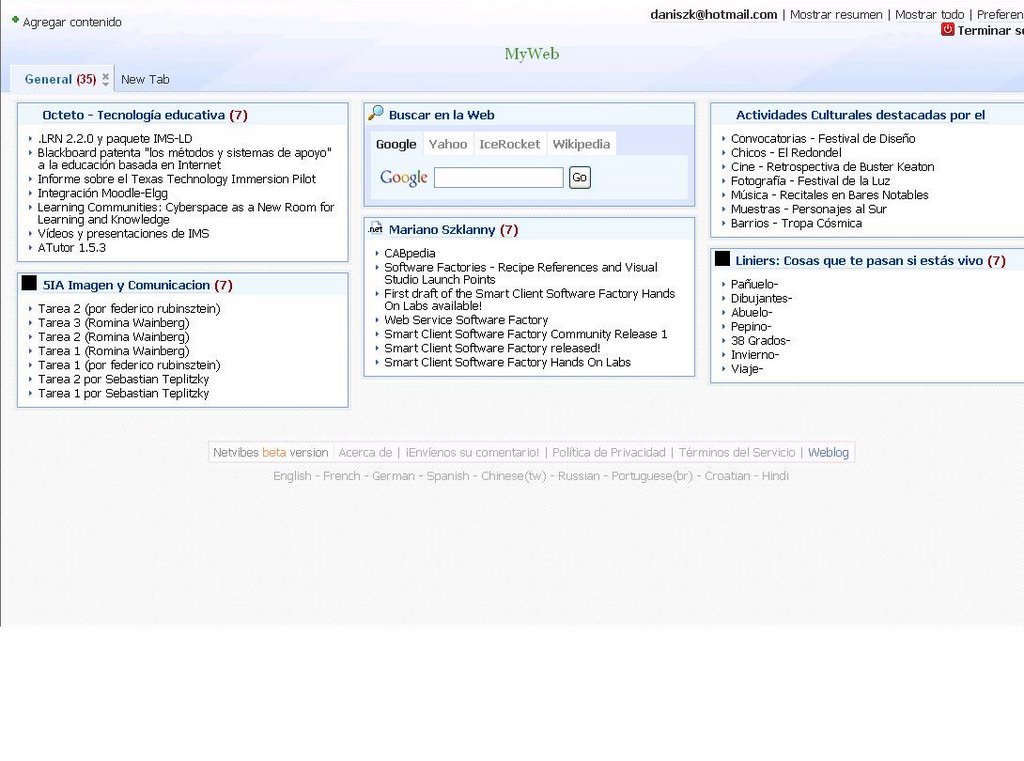Open the Blackboard patenta entry
This screenshot has height=761, width=1024.
(185, 159)
